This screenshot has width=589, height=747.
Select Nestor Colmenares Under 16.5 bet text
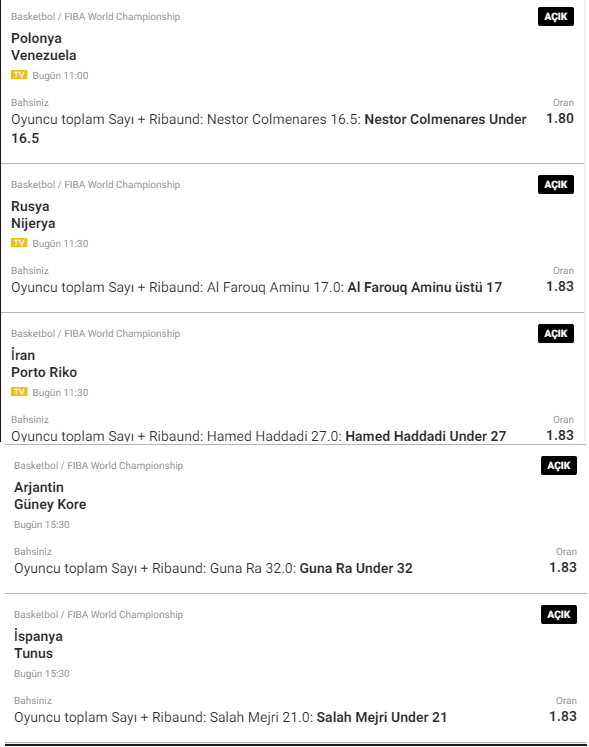269,129
